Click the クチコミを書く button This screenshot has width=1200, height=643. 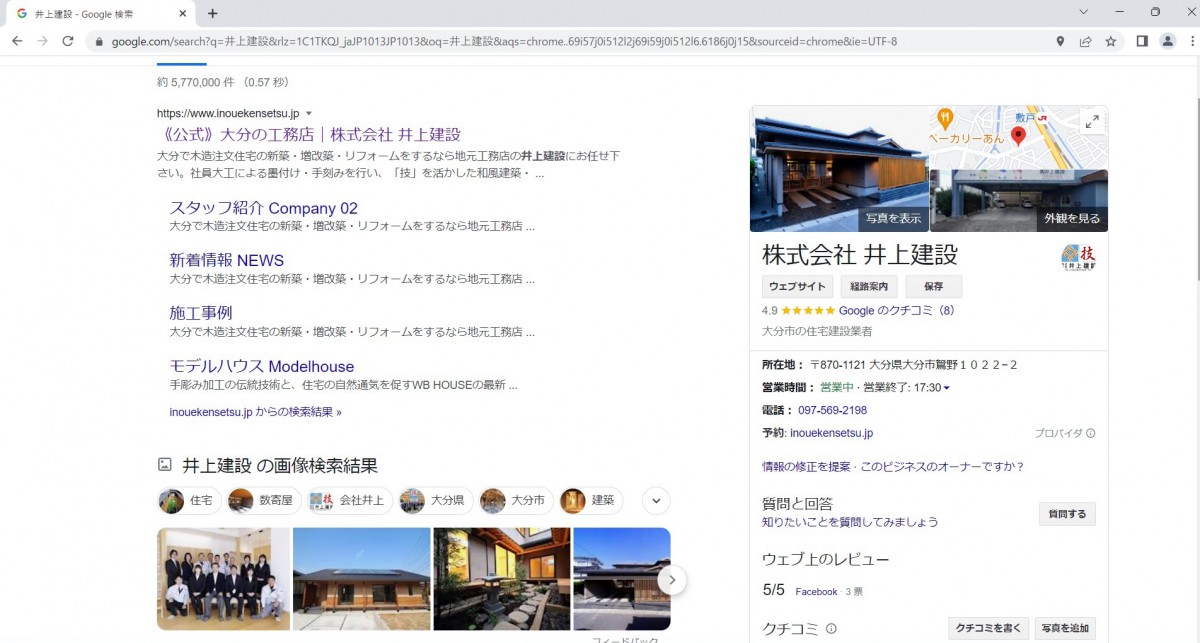(x=988, y=628)
